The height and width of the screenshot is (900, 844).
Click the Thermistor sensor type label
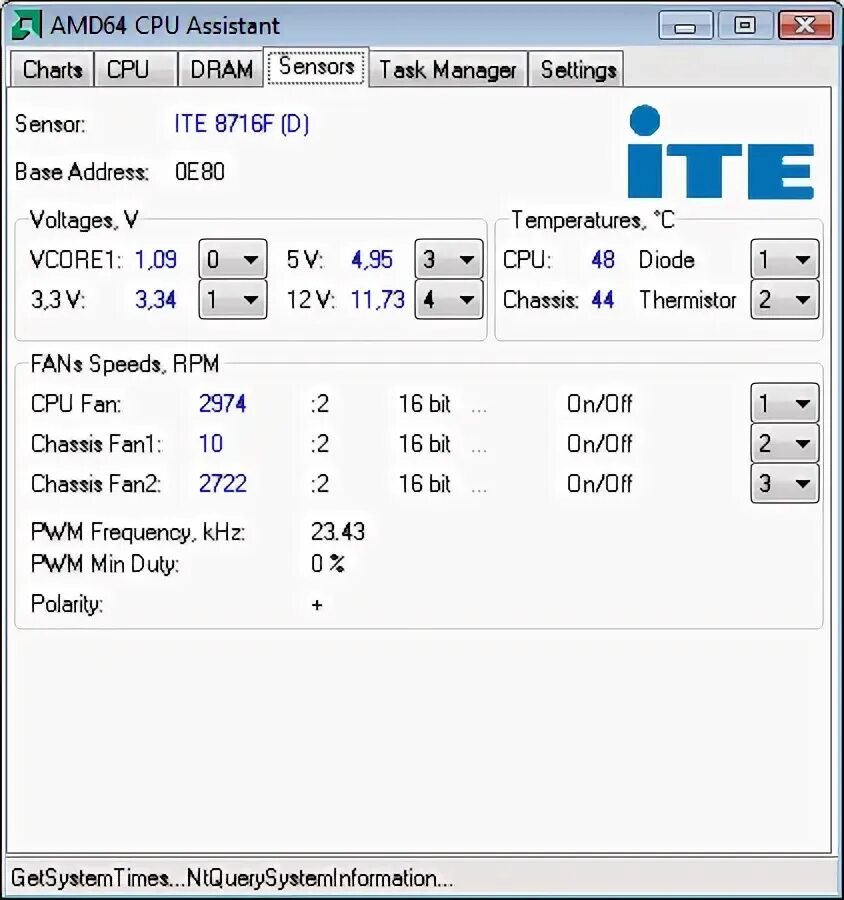pyautogui.click(x=688, y=300)
